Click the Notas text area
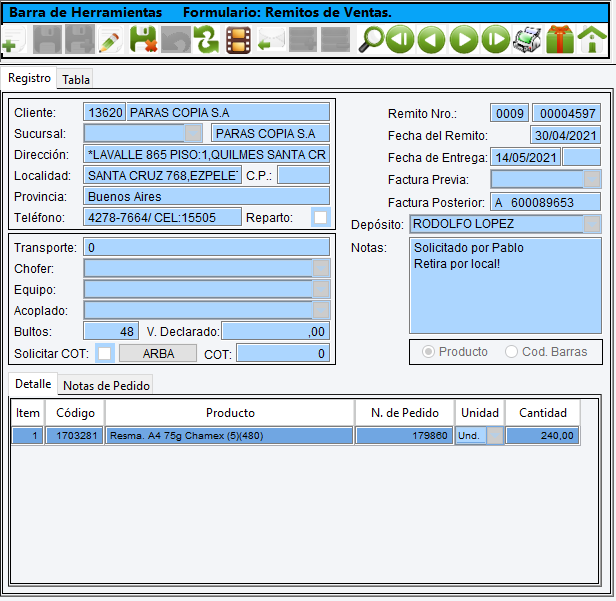This screenshot has width=616, height=601. coord(505,286)
